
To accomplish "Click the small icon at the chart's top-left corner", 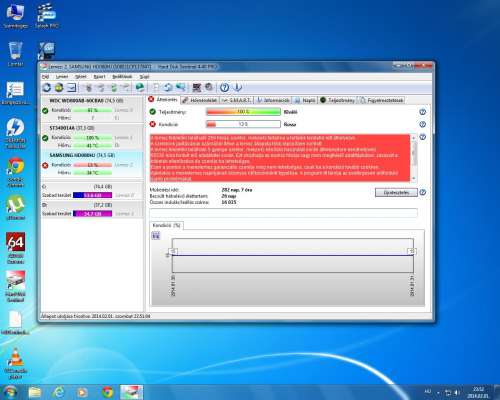I will click(156, 236).
